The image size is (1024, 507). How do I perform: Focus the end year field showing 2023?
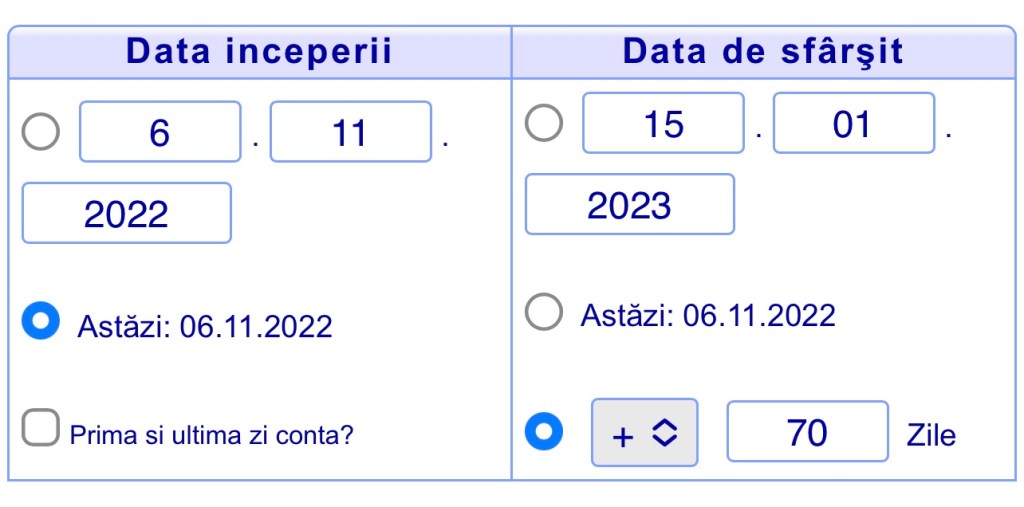coord(629,204)
